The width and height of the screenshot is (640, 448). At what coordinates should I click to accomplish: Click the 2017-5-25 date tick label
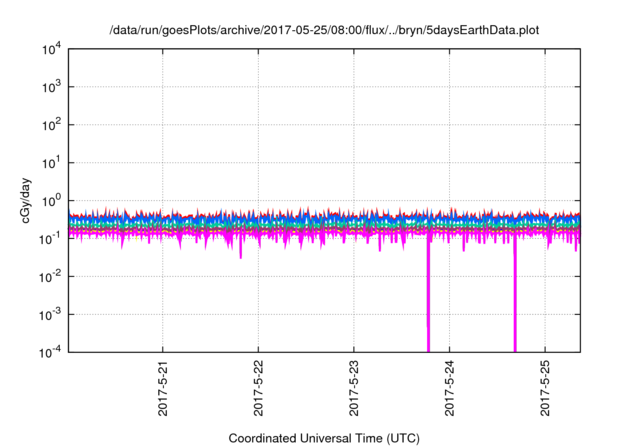point(545,388)
